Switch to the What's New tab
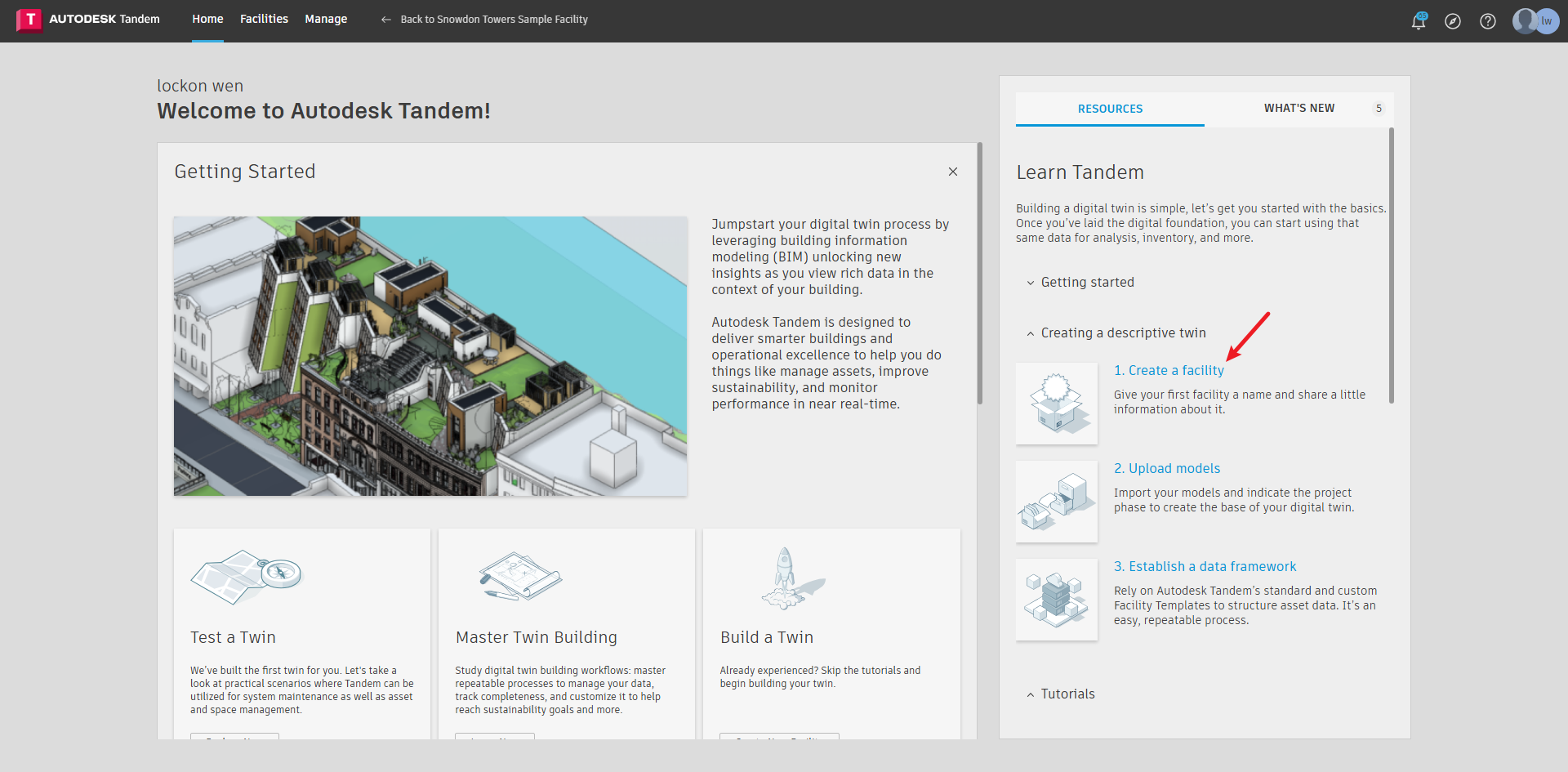Image resolution: width=1568 pixels, height=772 pixels. (1299, 109)
